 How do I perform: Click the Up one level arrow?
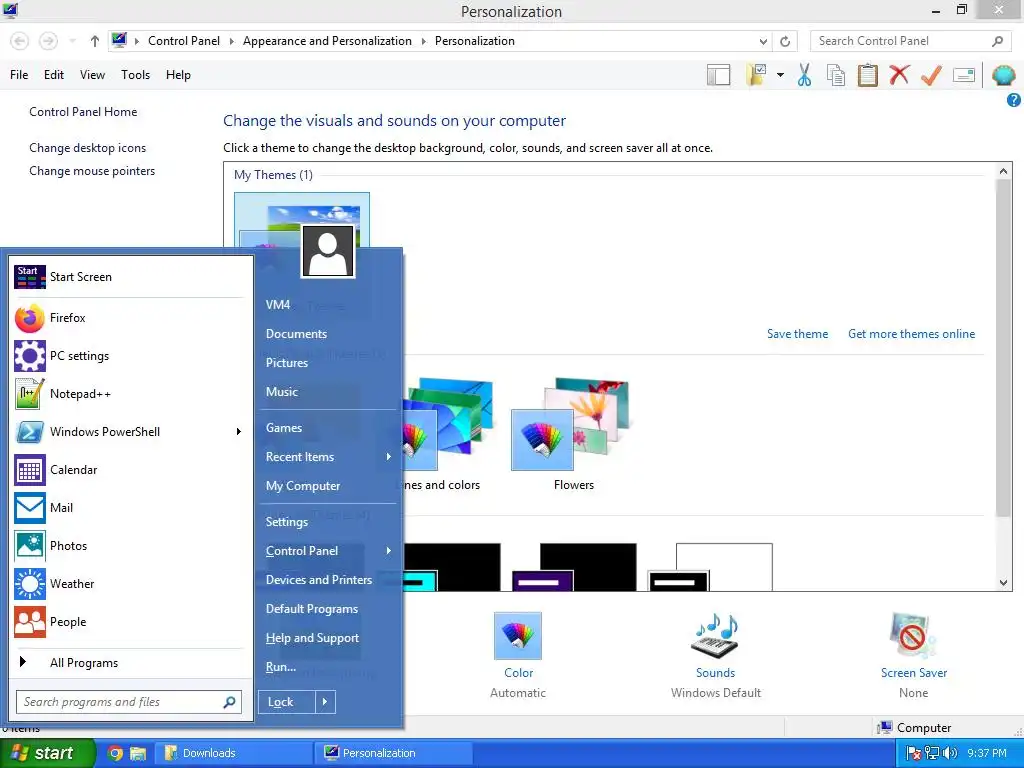95,41
